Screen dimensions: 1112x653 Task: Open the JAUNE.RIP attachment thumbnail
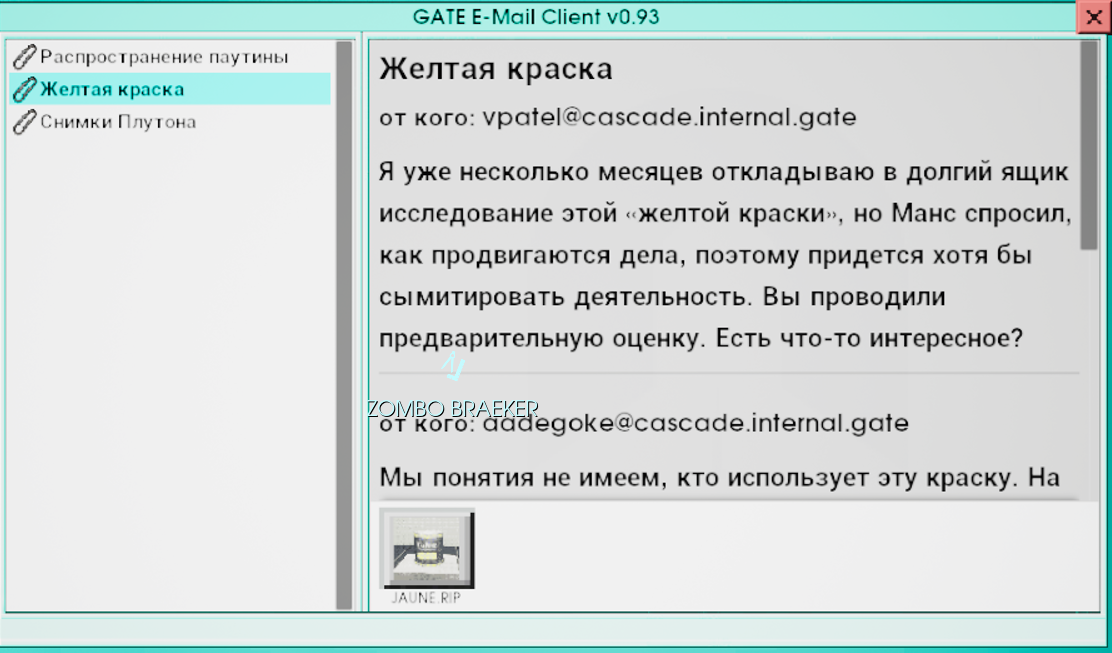pos(427,548)
